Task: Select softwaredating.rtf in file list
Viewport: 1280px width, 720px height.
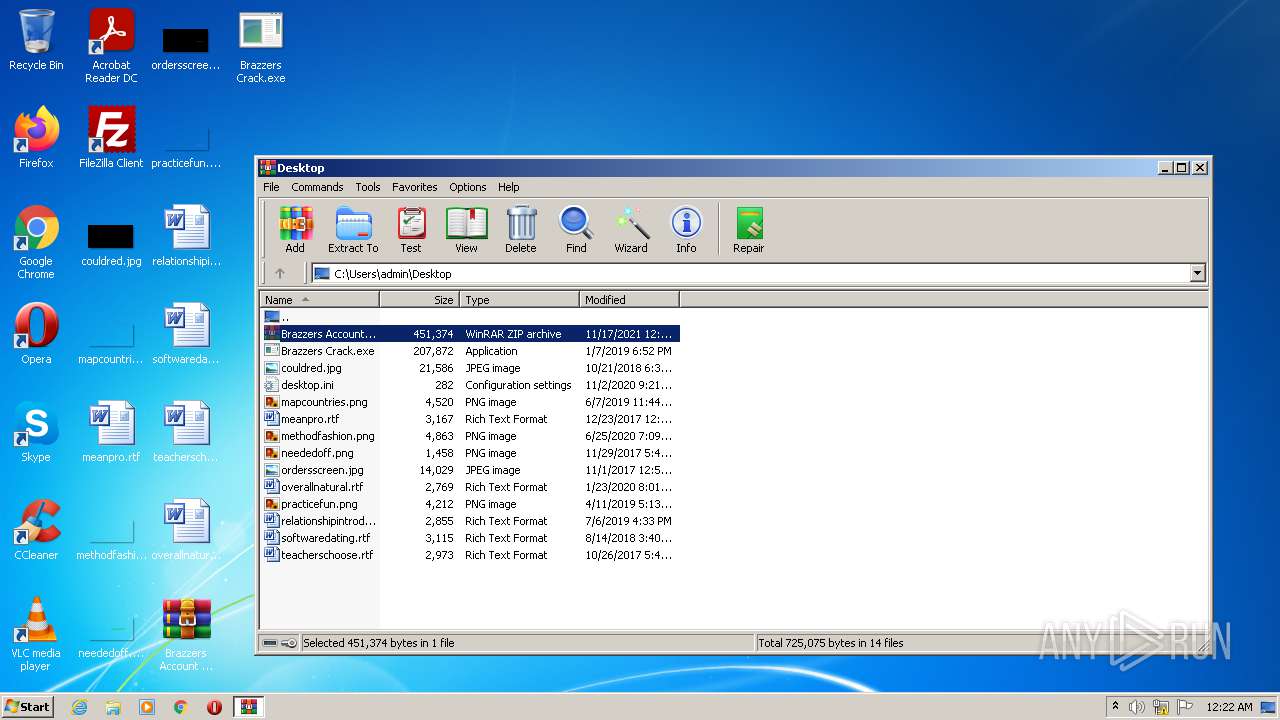Action: (471, 538)
